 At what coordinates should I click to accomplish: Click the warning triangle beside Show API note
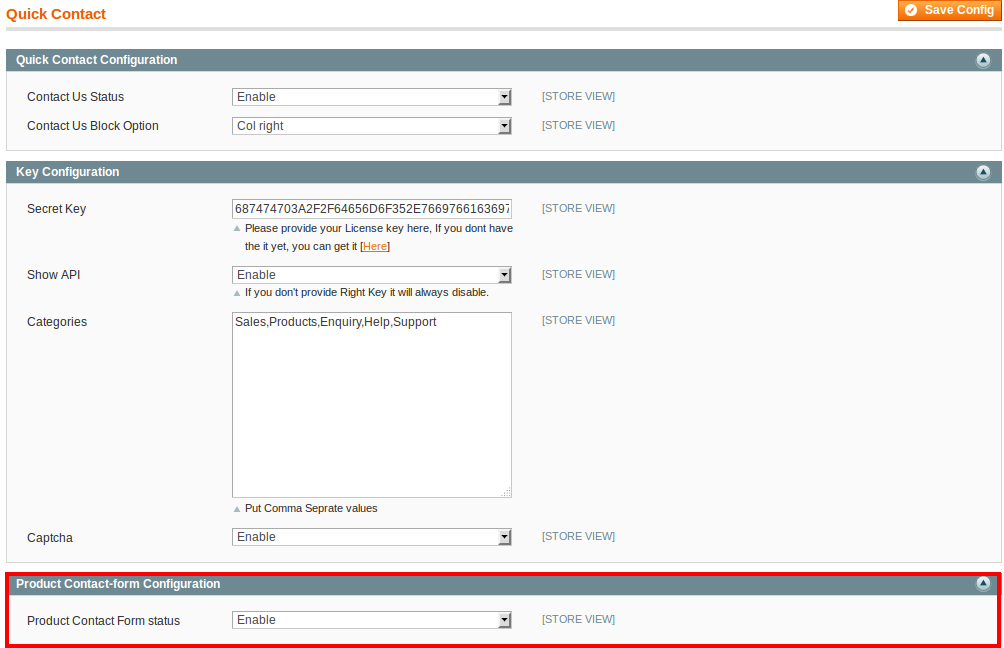click(237, 292)
